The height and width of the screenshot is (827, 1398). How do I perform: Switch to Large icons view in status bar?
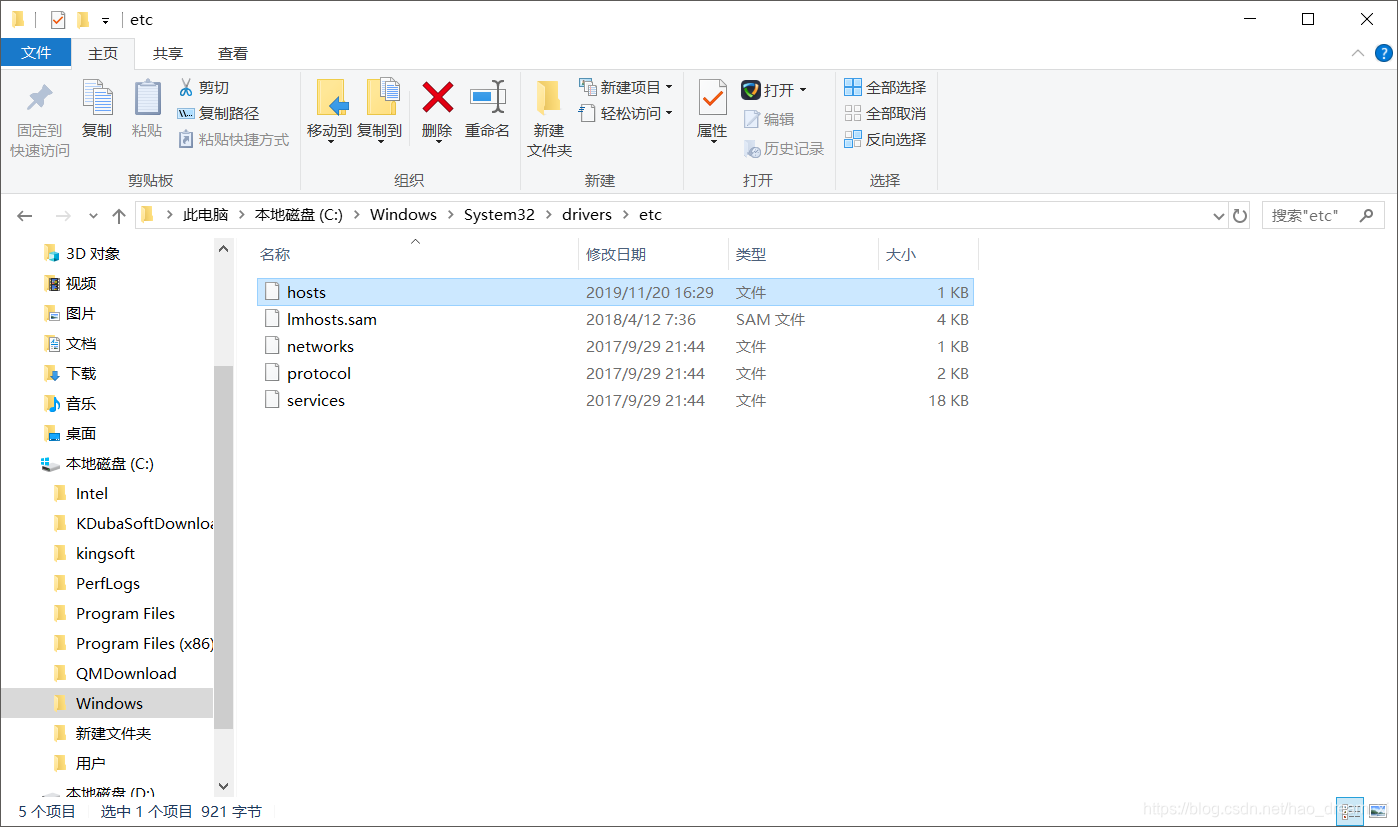(1377, 811)
